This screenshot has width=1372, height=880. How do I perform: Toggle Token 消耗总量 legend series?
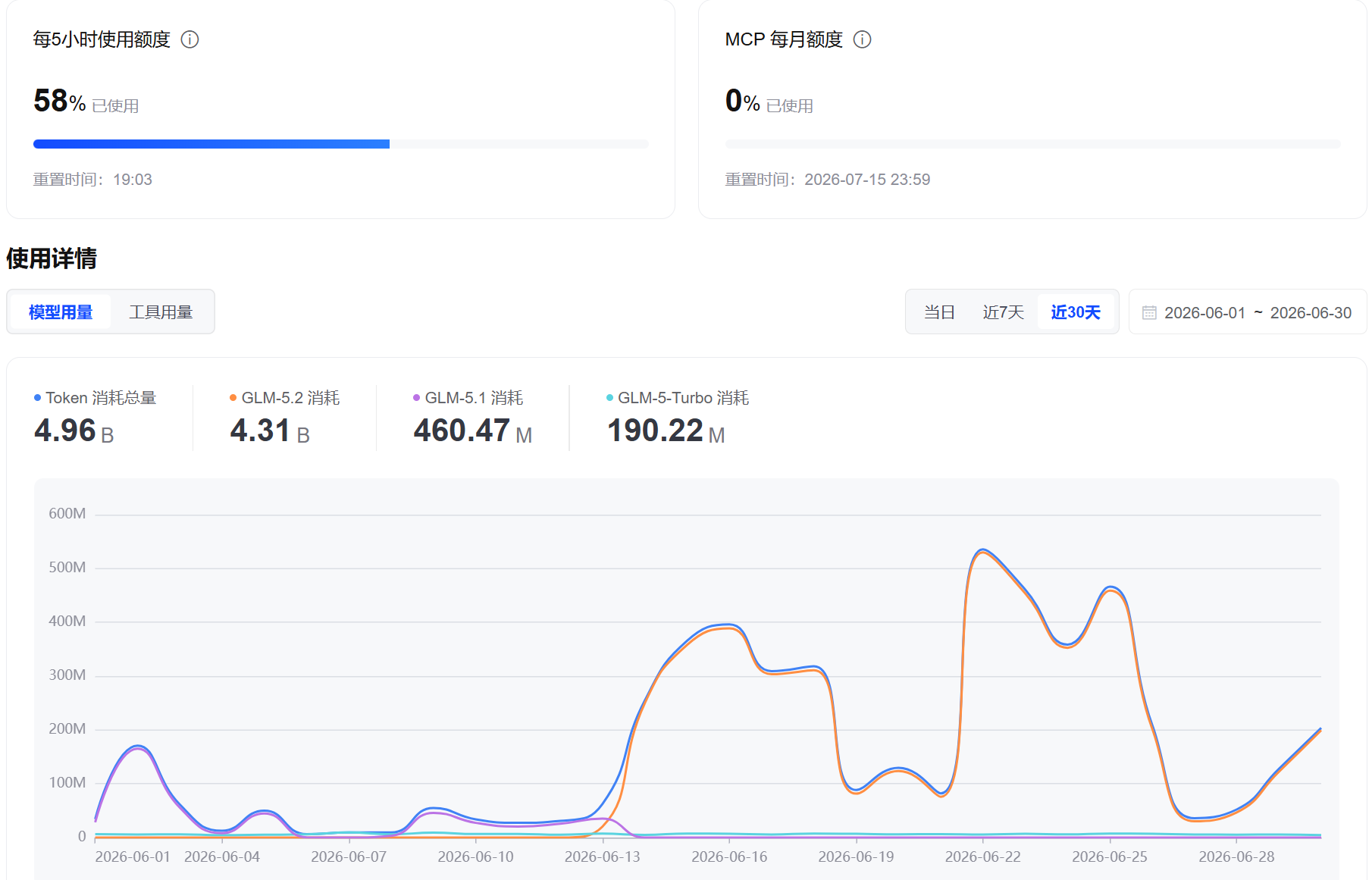point(96,398)
